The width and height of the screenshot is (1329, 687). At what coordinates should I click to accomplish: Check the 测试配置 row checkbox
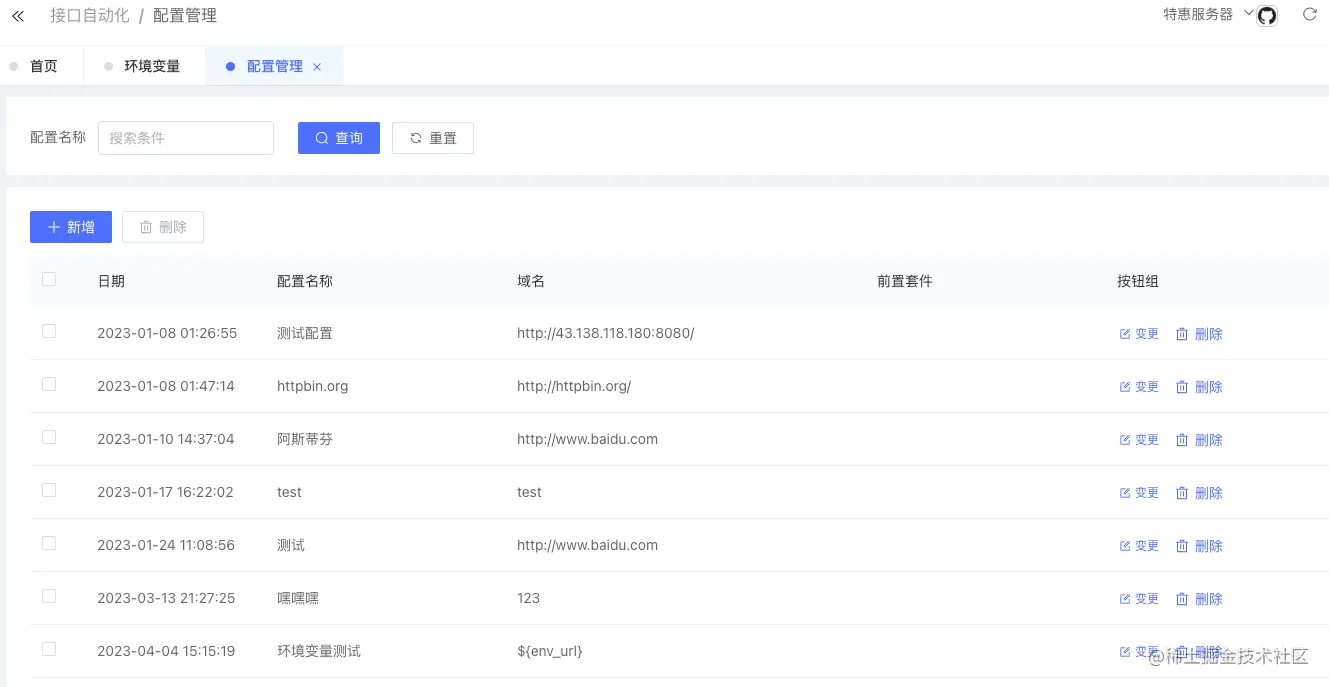point(49,331)
